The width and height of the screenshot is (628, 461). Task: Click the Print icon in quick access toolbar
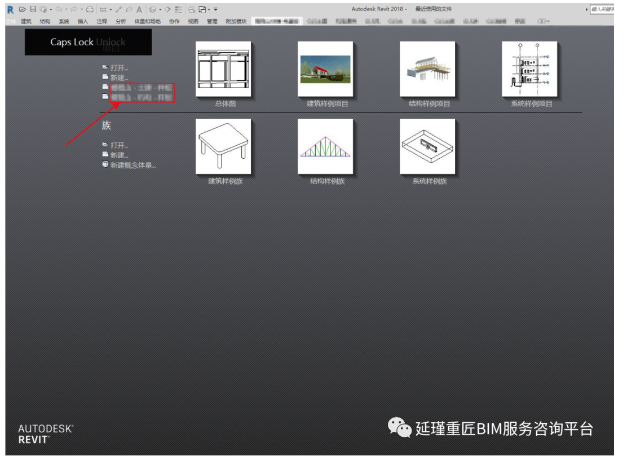pyautogui.click(x=90, y=9)
